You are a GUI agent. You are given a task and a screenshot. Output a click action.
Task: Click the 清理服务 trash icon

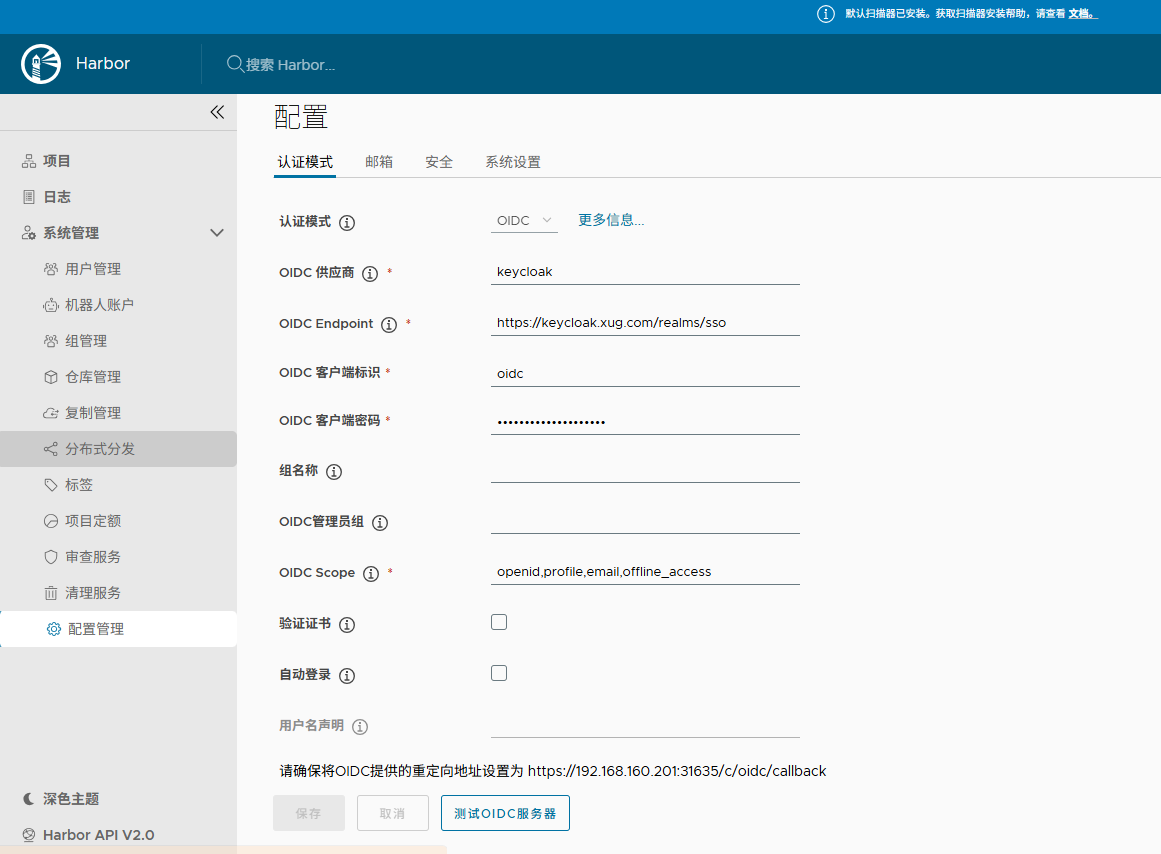[x=50, y=593]
